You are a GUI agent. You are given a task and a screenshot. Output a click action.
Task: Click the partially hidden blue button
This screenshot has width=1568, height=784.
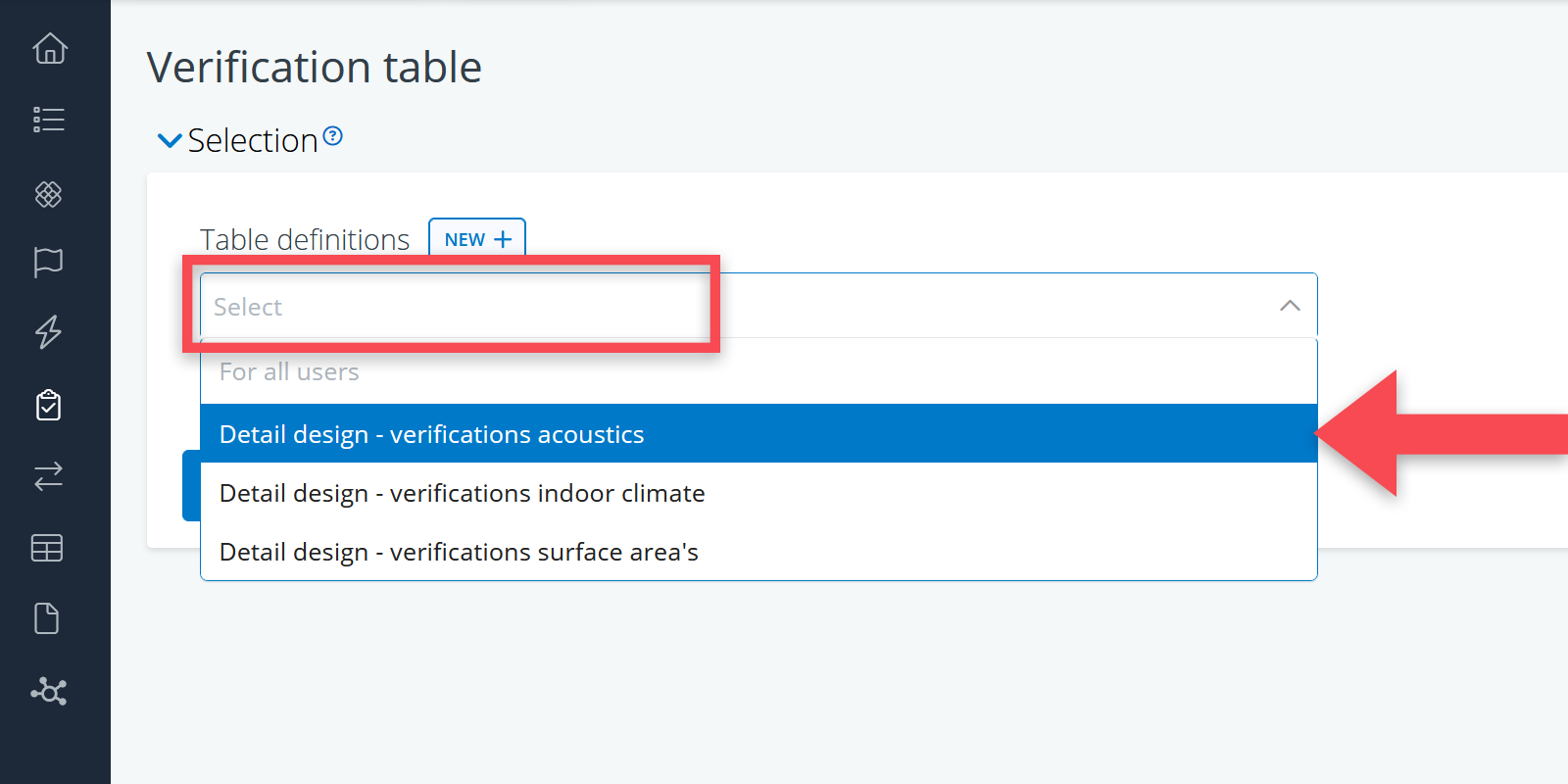[191, 485]
